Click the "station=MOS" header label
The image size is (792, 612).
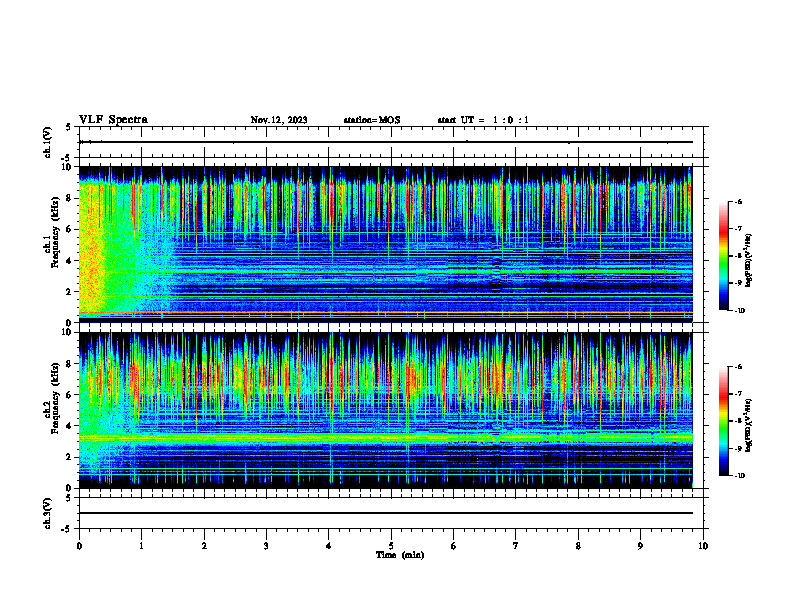372,120
